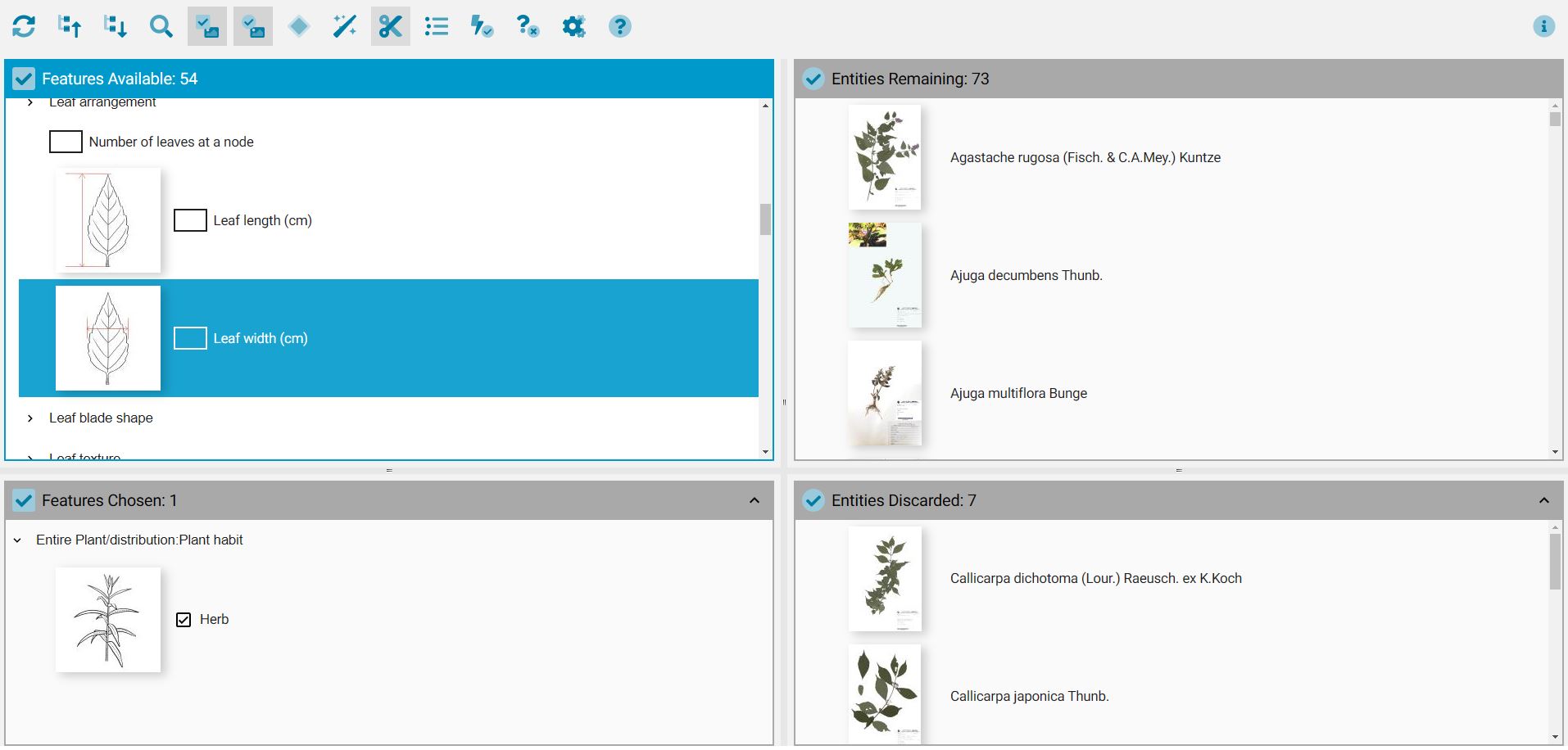The width and height of the screenshot is (1568, 750).
Task: Select Callicarpa japonica Thunb. entry
Action: (1030, 696)
